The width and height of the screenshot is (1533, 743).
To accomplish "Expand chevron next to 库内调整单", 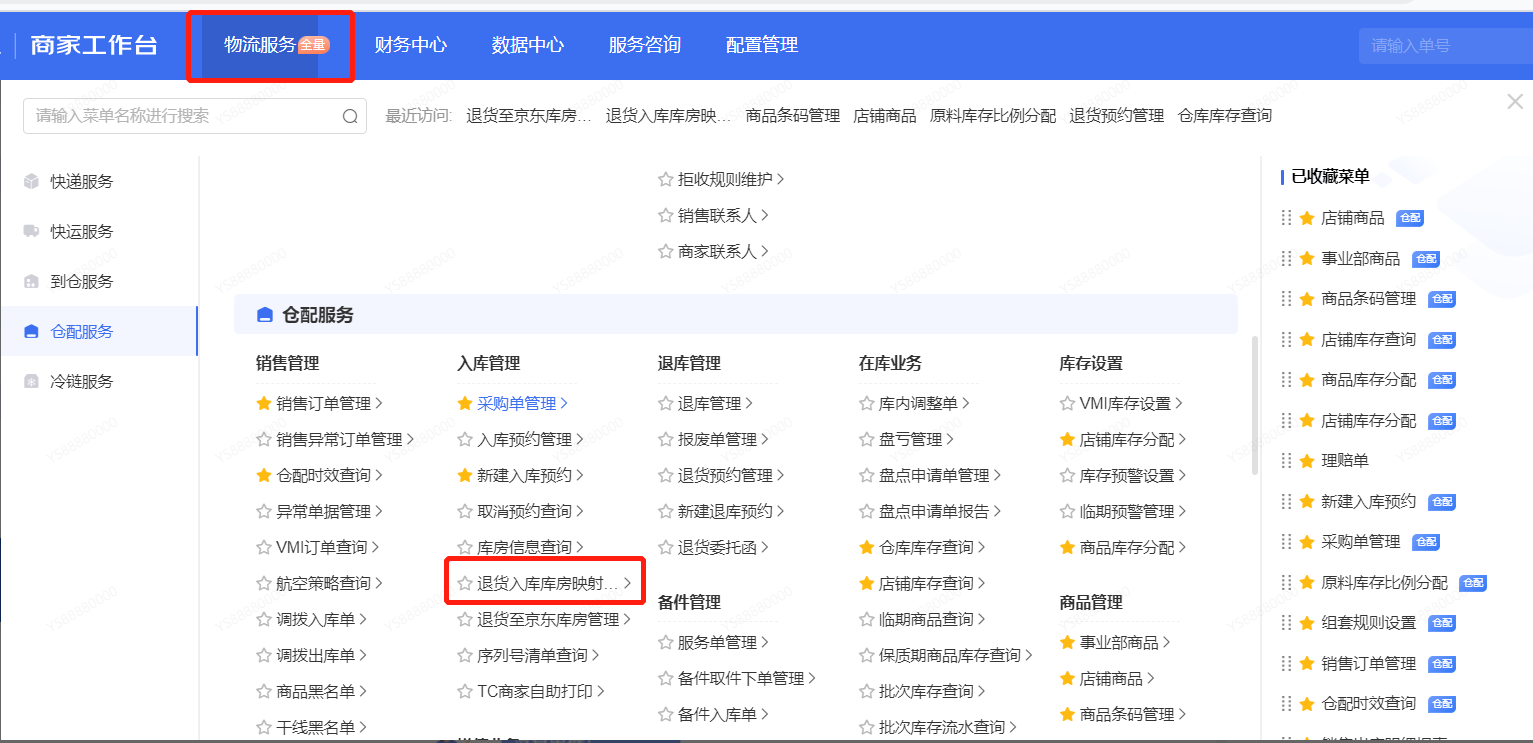I will click(x=966, y=404).
